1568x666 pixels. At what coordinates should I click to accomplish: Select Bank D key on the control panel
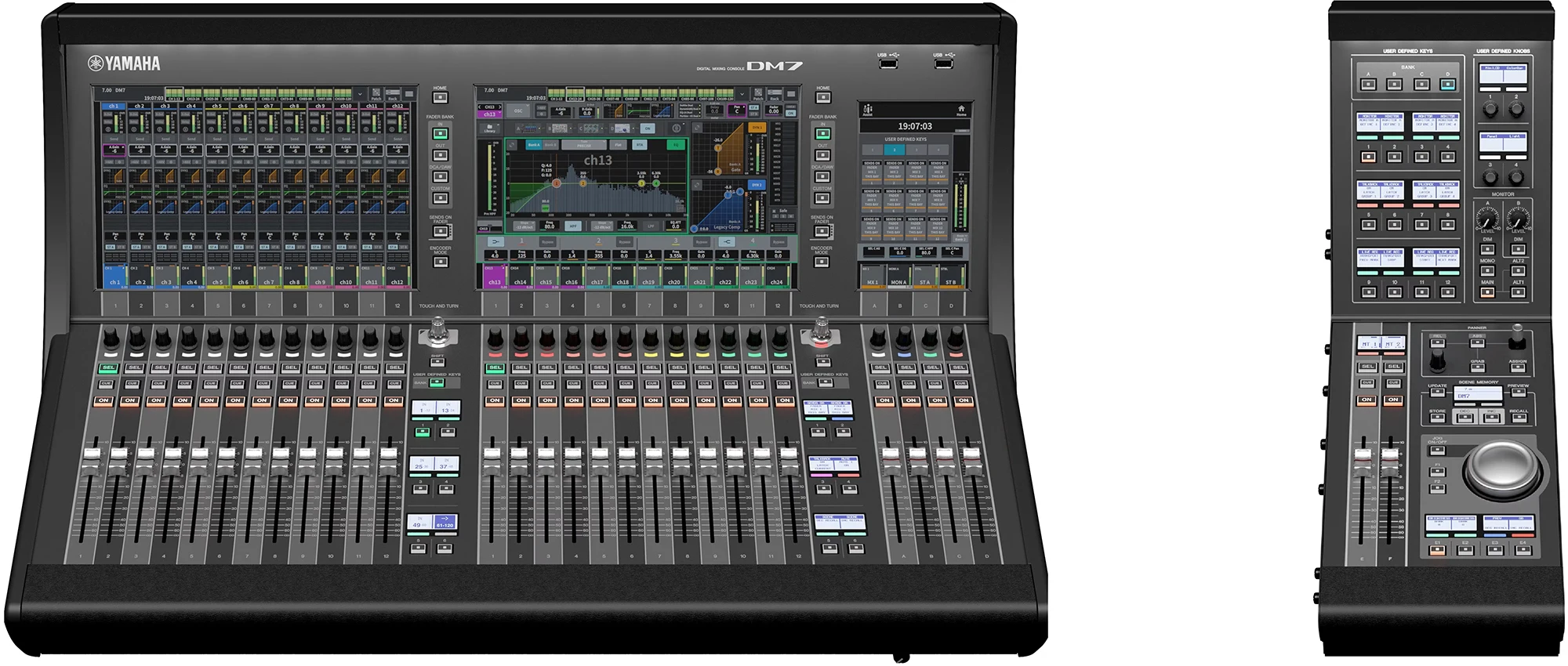1448,85
